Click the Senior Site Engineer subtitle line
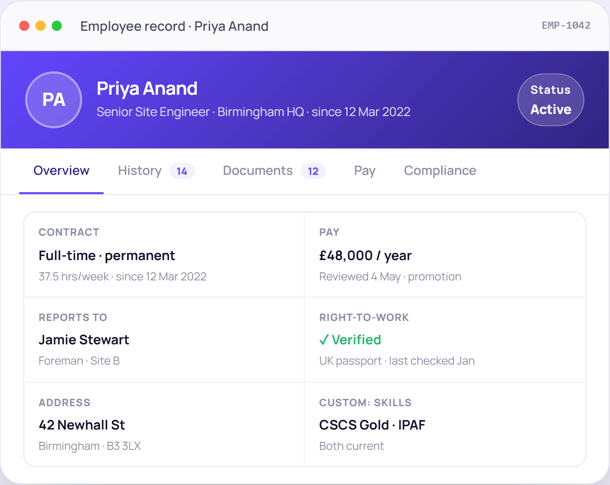The image size is (610, 485). 253,112
